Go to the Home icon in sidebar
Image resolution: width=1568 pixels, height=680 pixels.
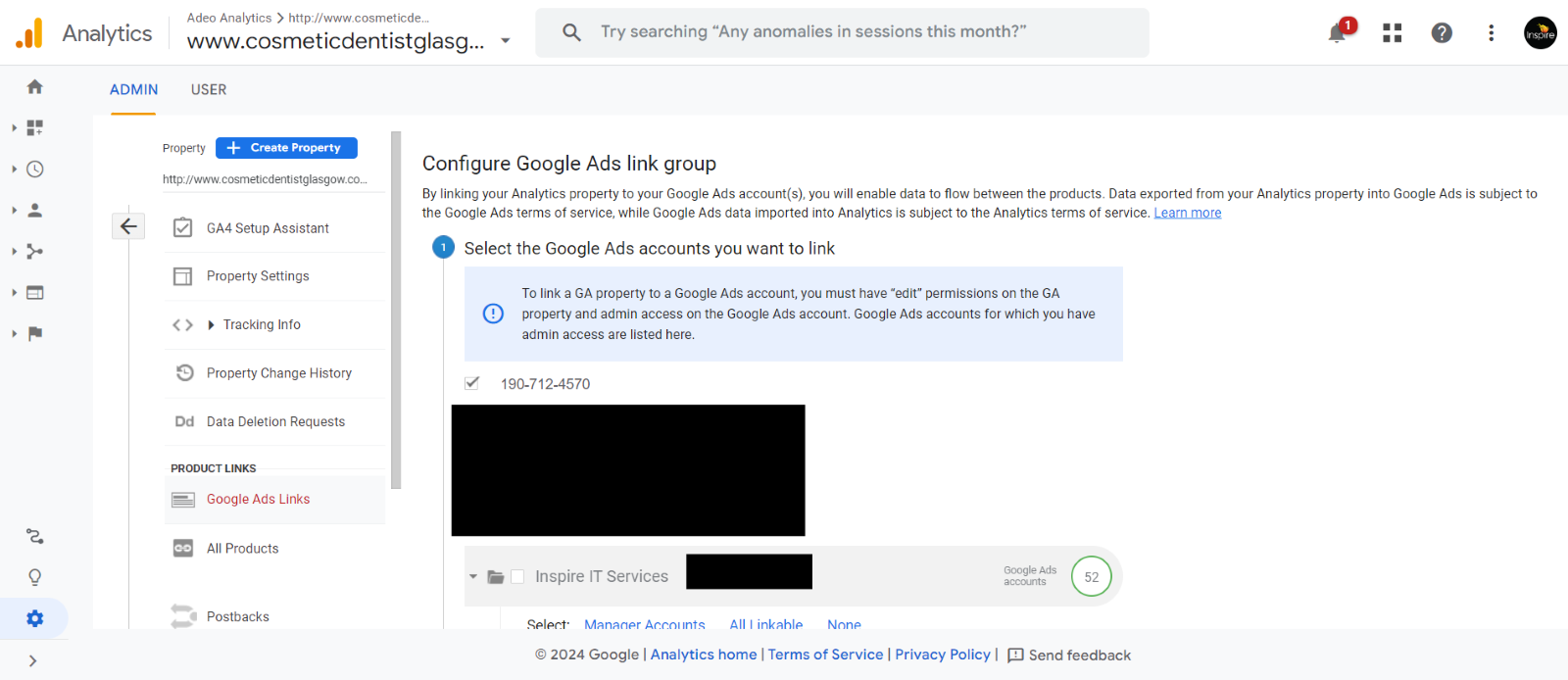[35, 87]
